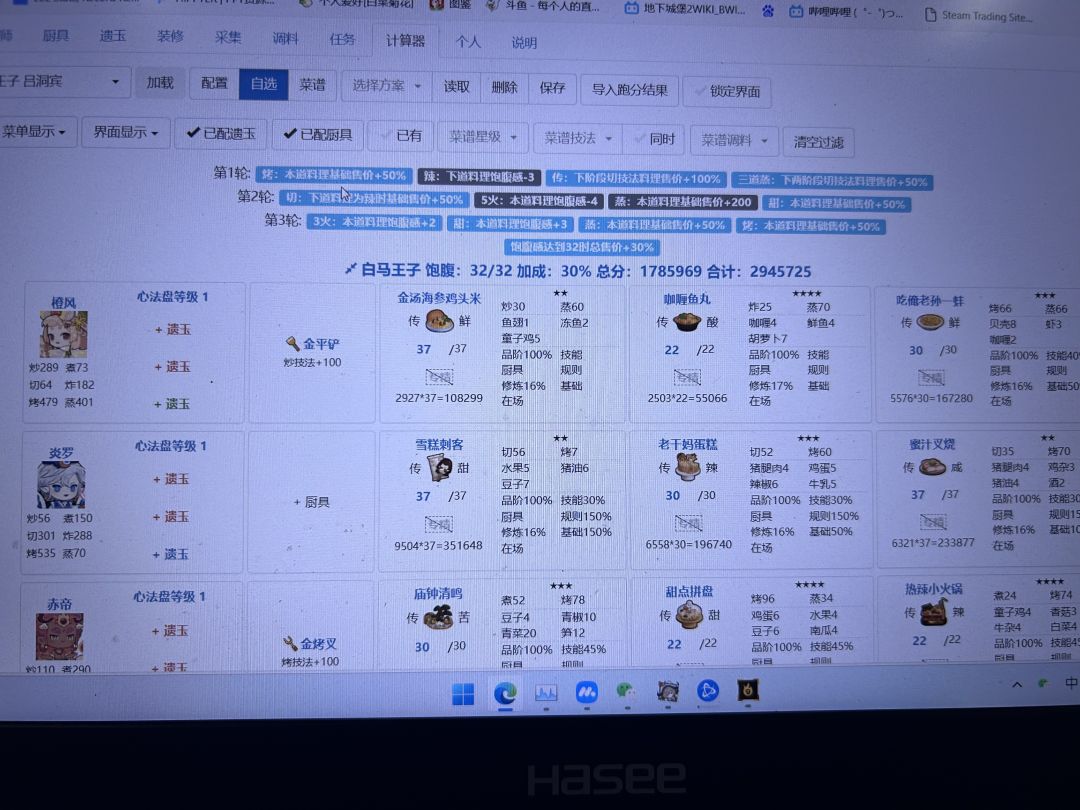Switch to the 厨具 tab

pos(56,35)
